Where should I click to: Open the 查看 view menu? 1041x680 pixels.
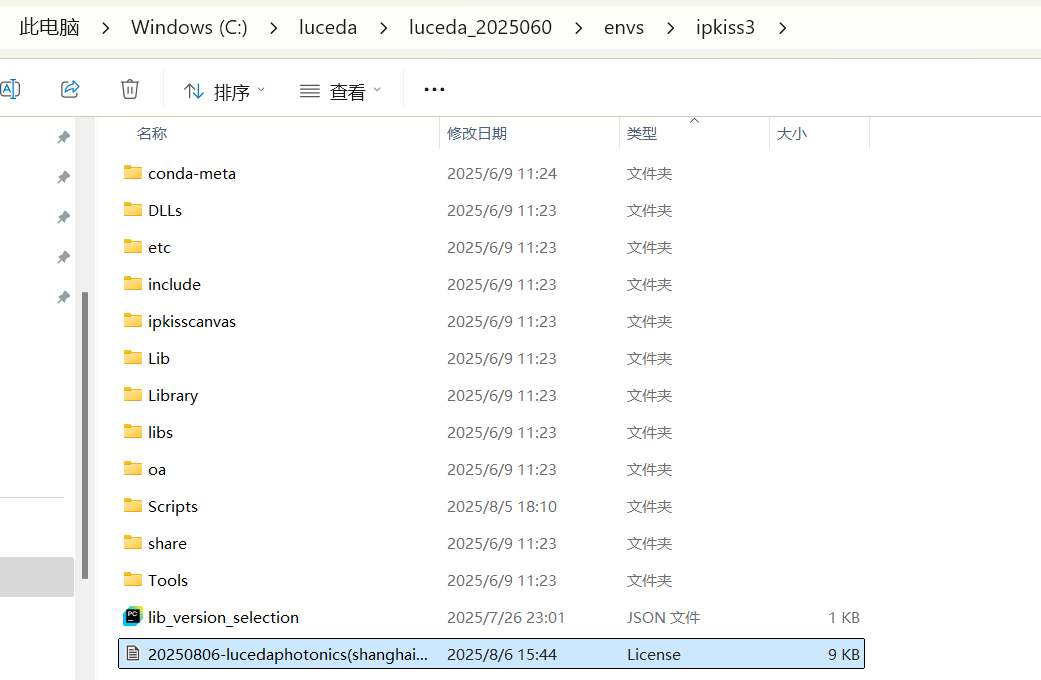[340, 91]
